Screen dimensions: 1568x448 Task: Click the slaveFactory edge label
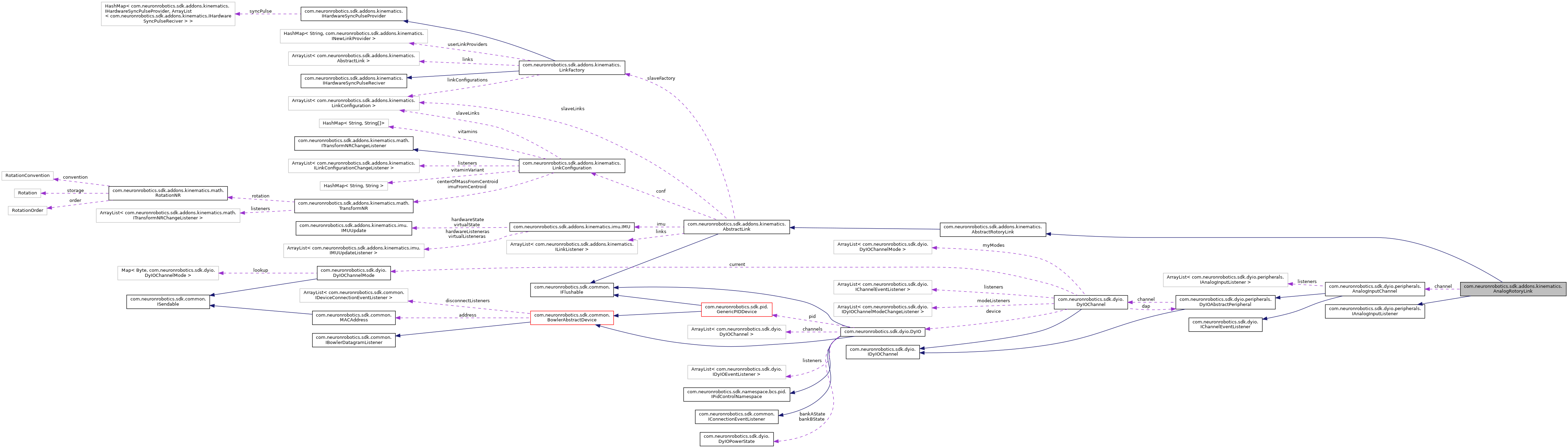pos(660,78)
